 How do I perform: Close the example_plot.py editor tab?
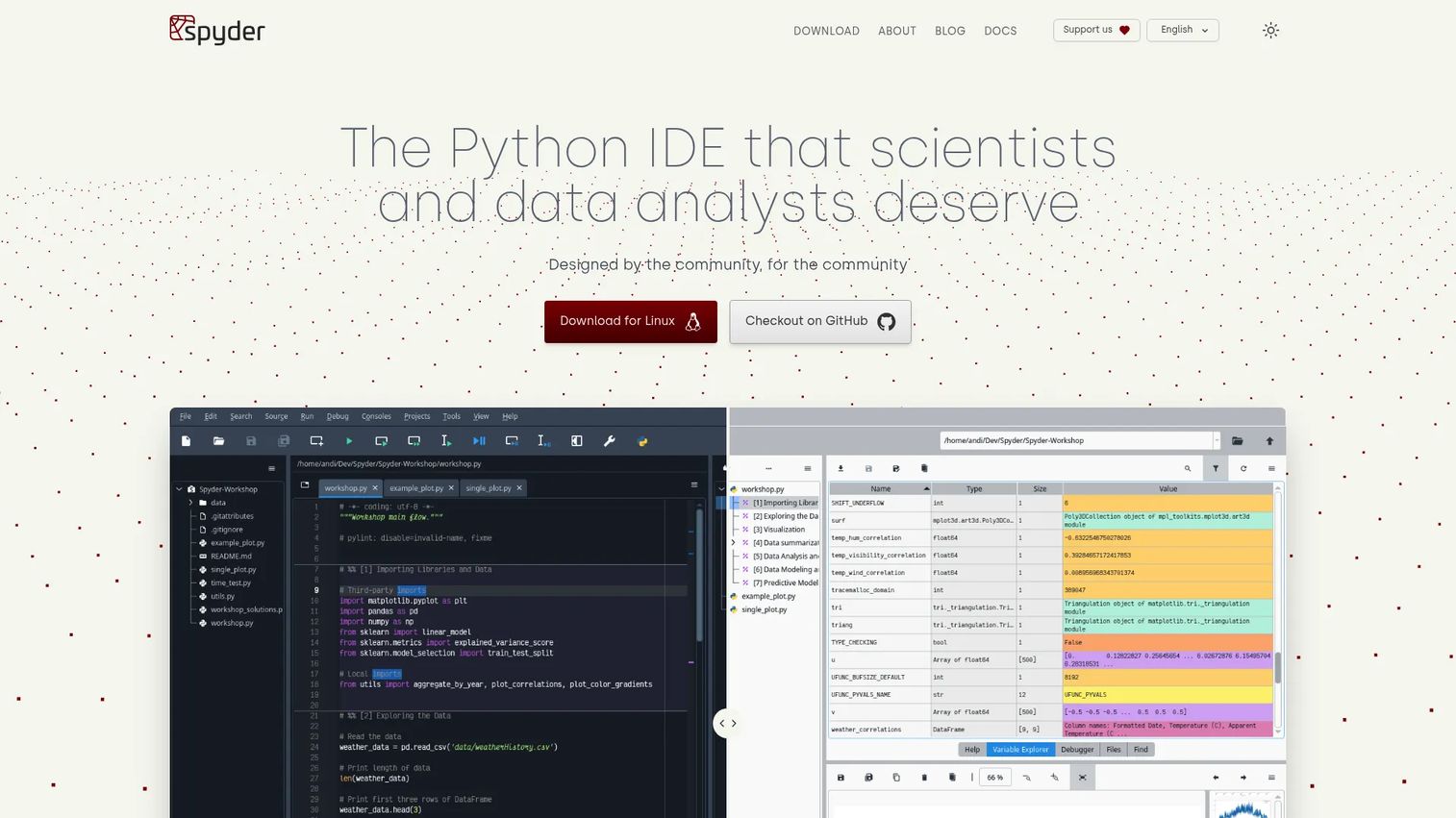451,488
